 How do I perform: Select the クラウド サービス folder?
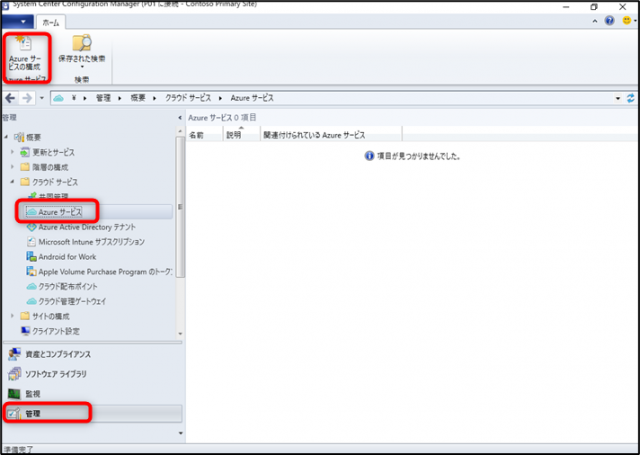click(x=55, y=182)
